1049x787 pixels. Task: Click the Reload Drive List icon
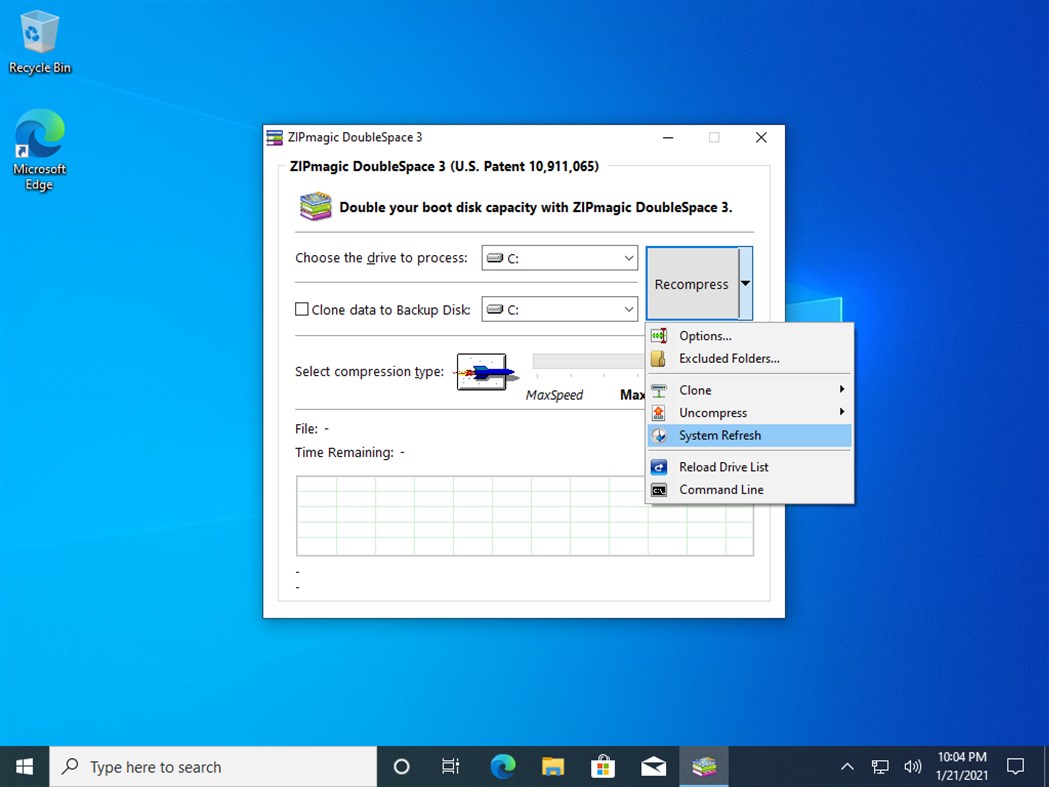coord(660,466)
